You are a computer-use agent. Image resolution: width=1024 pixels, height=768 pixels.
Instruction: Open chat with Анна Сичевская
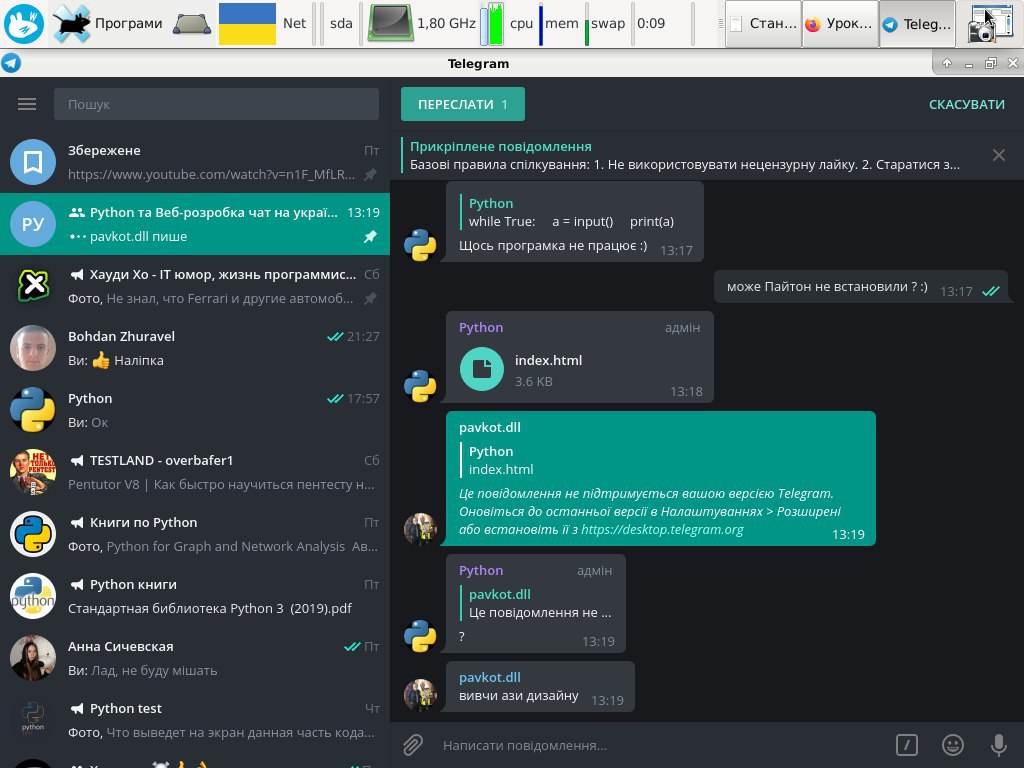[x=195, y=658]
